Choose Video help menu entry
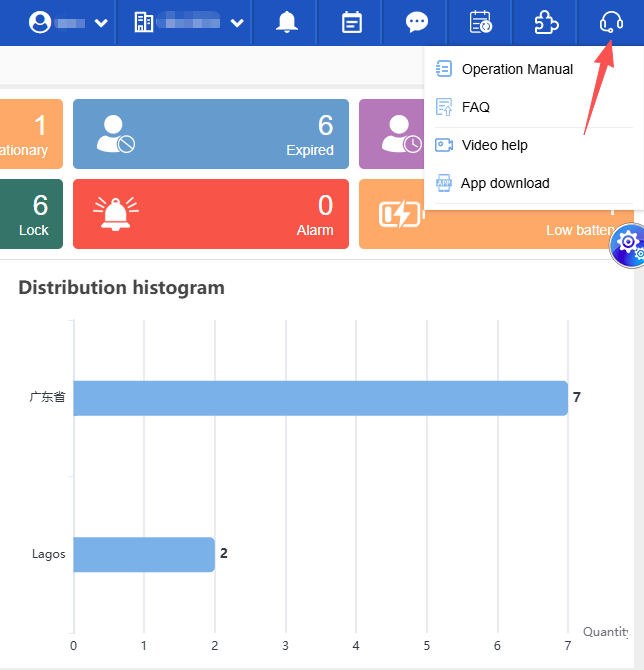 coord(494,145)
